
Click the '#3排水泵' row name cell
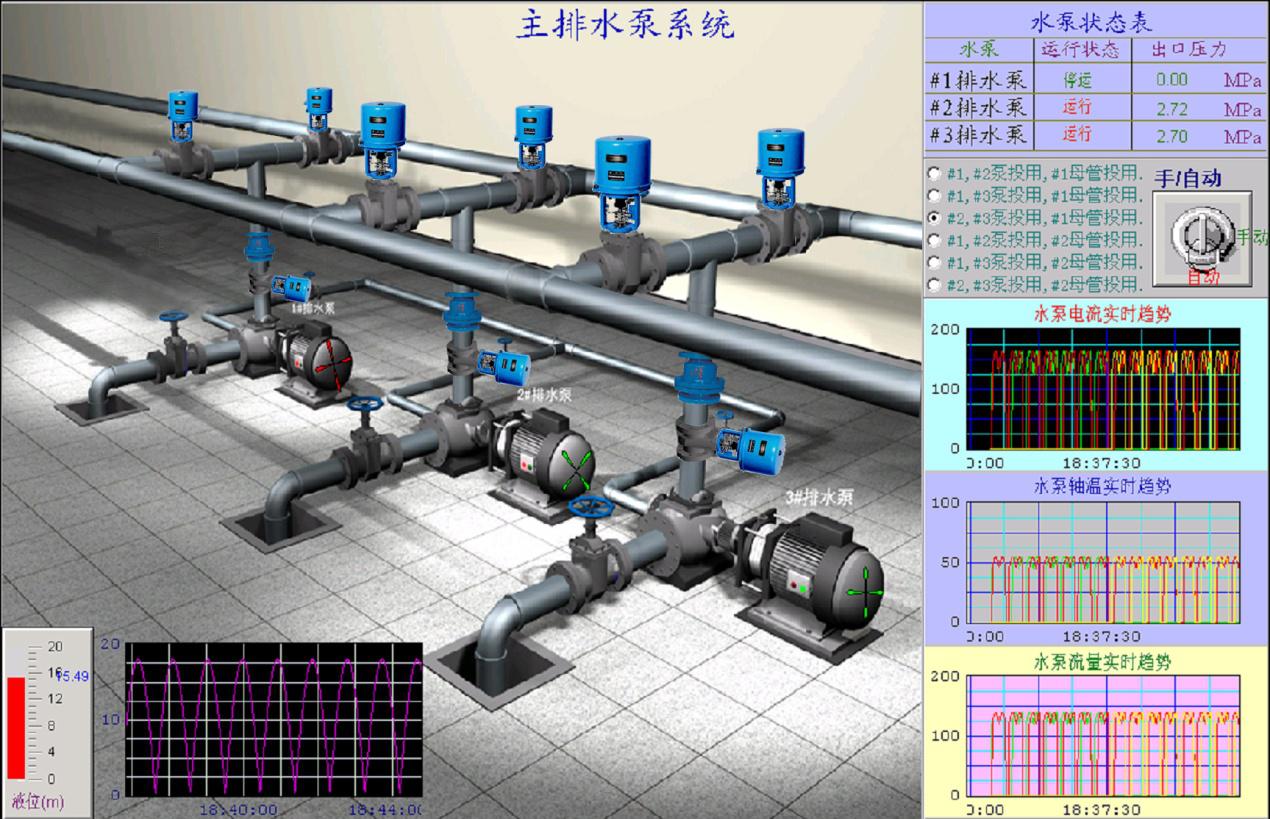[x=977, y=135]
